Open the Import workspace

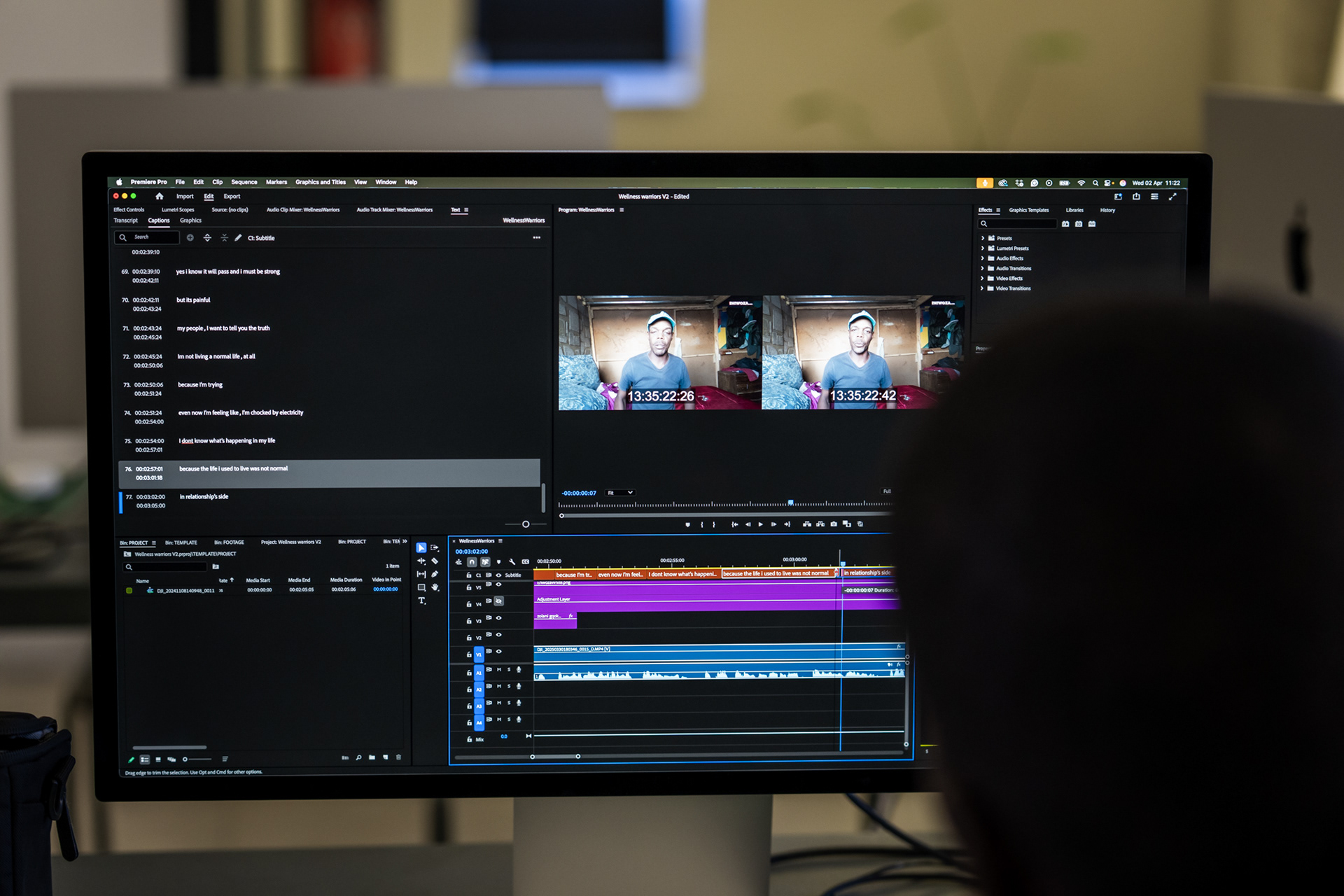[x=185, y=197]
